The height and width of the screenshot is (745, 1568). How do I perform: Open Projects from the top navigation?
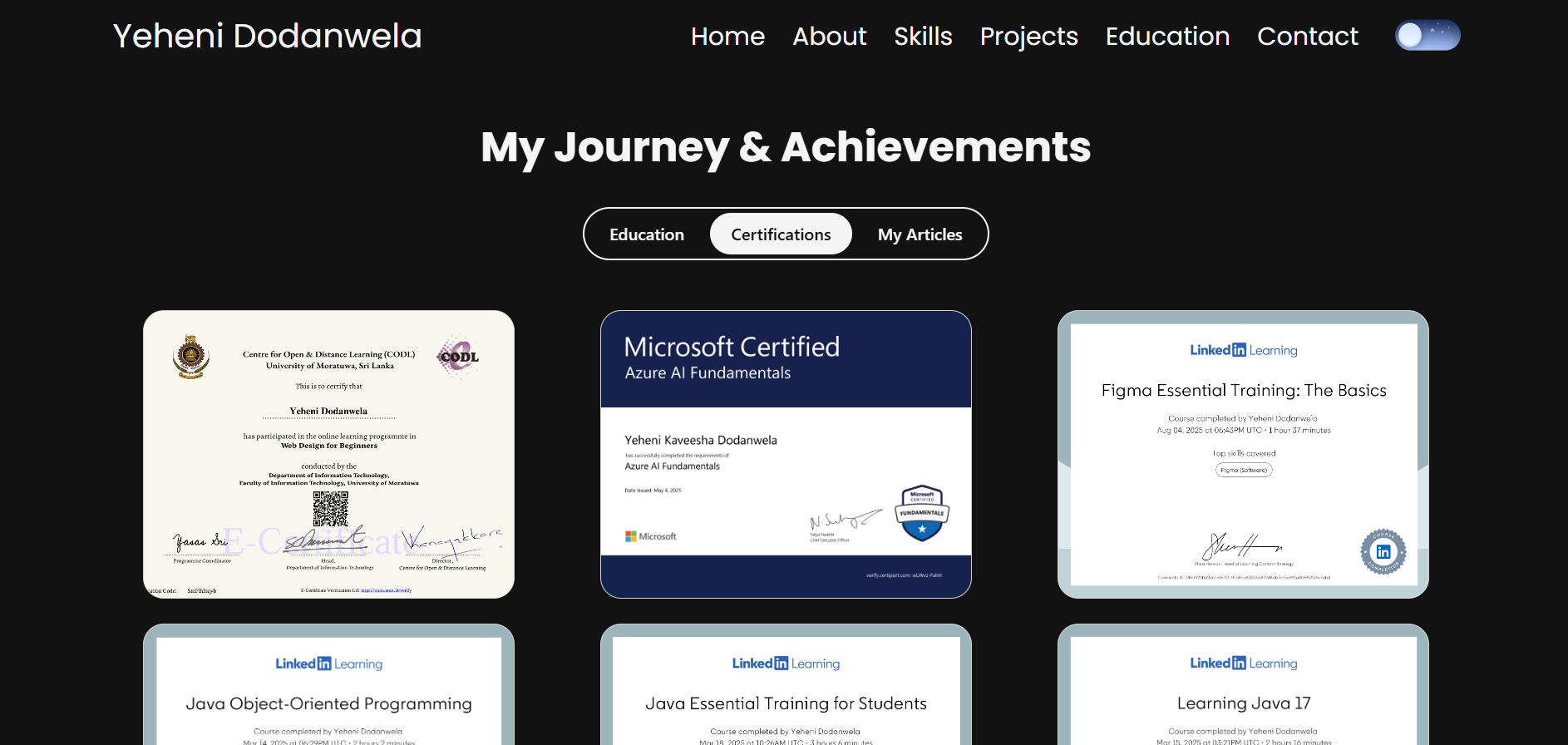1028,37
